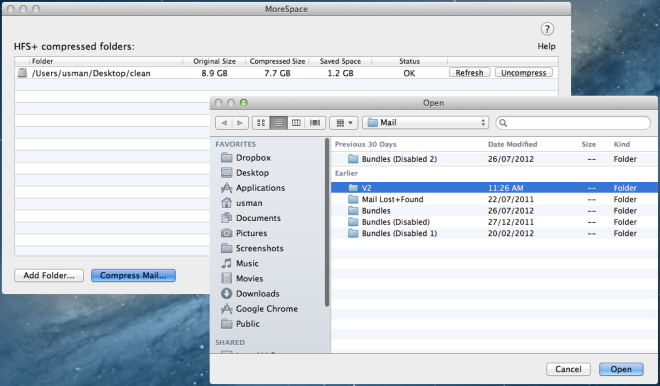Screen dimensions: 660x386
Task: Select the /Users/usman/Desktop/clean row
Action: pos(286,73)
